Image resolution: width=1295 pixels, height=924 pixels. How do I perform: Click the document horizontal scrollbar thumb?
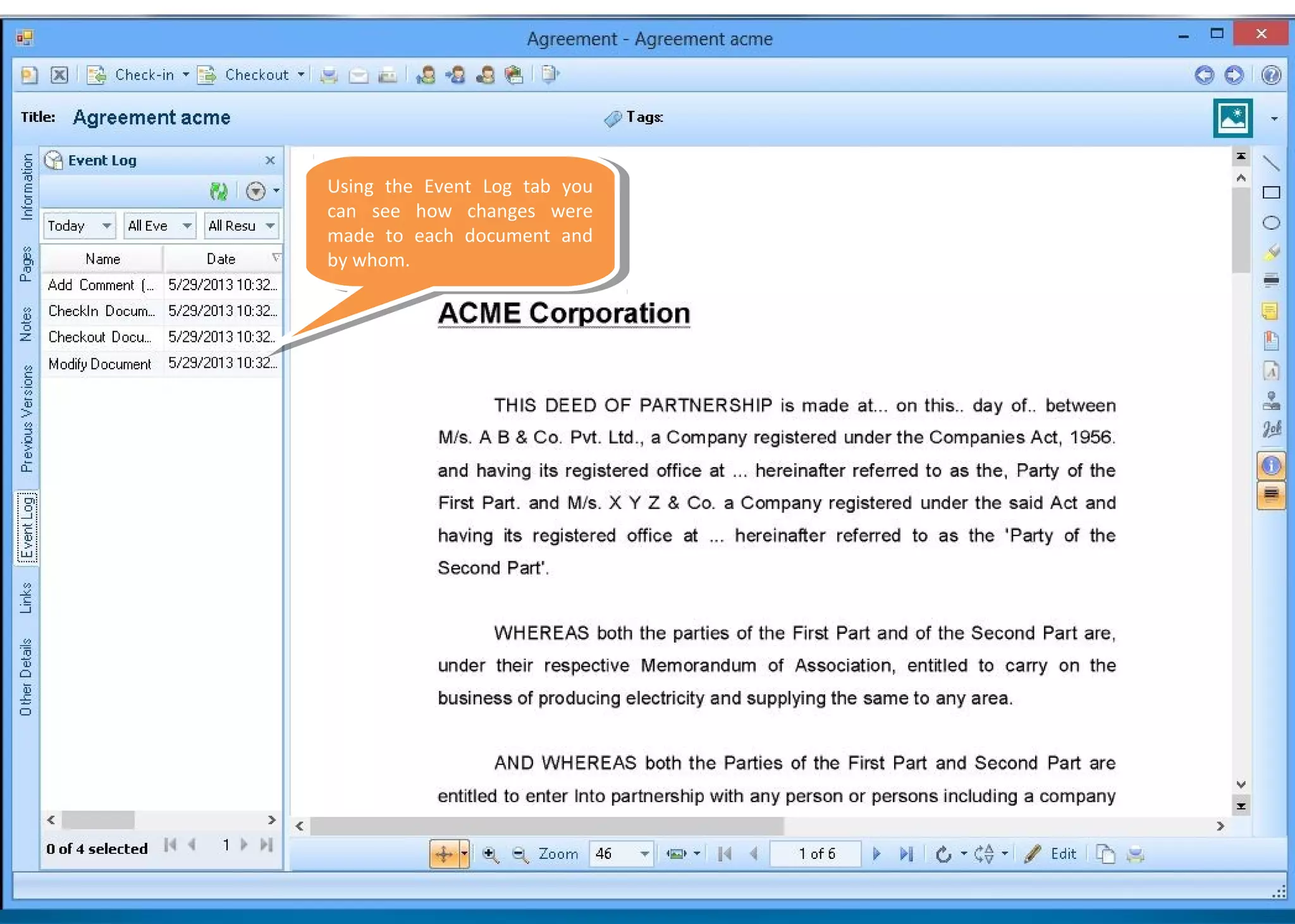click(x=547, y=826)
